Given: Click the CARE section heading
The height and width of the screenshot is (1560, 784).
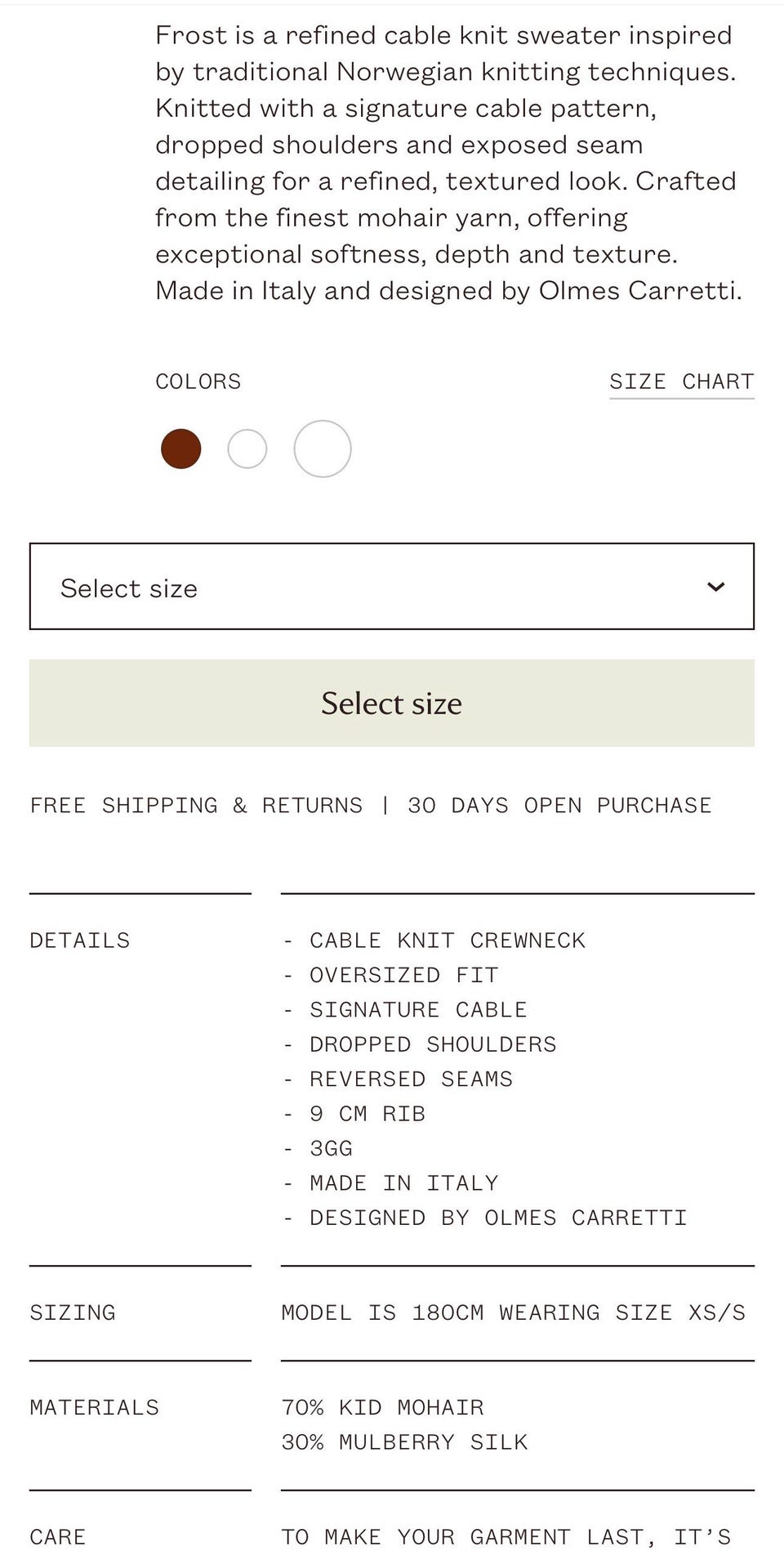Looking at the screenshot, I should click(x=58, y=1537).
